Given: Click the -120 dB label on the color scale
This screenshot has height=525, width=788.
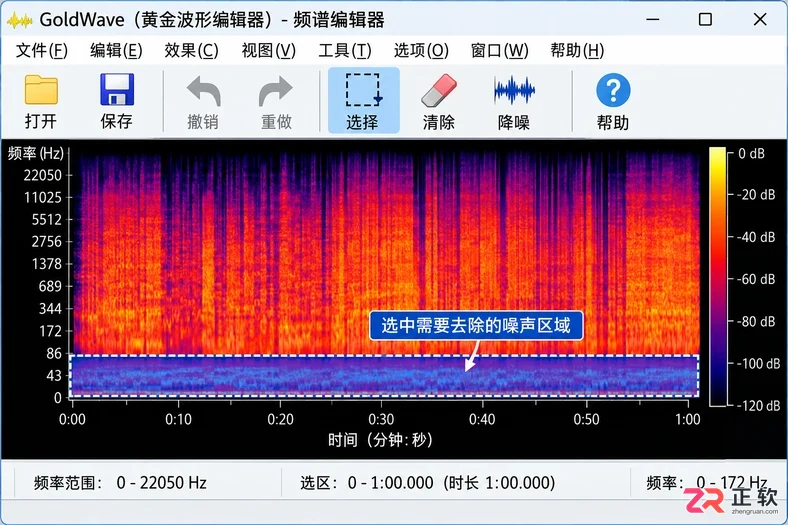Looking at the screenshot, I should [758, 405].
